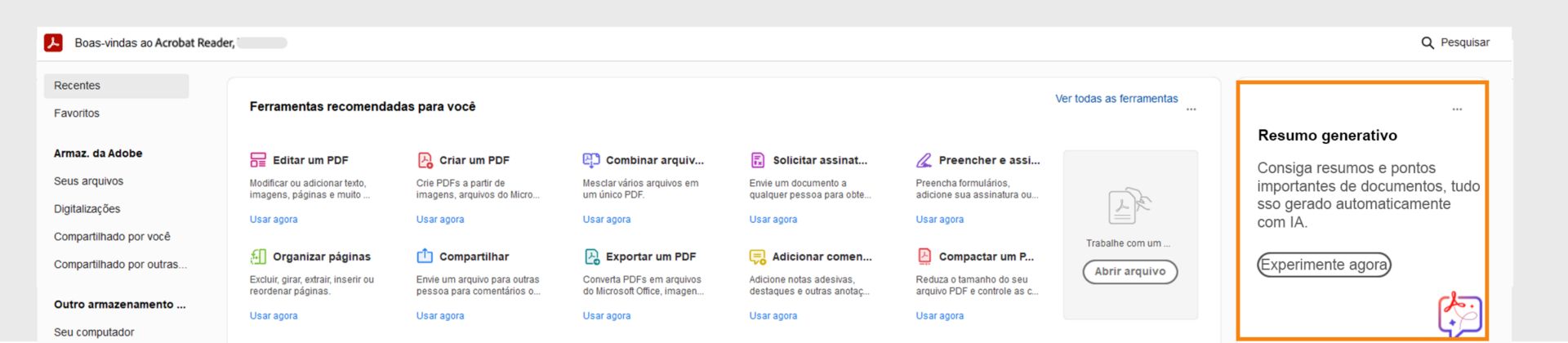The image size is (1568, 343).
Task: Click the Resumo generativo heading
Action: click(1327, 136)
